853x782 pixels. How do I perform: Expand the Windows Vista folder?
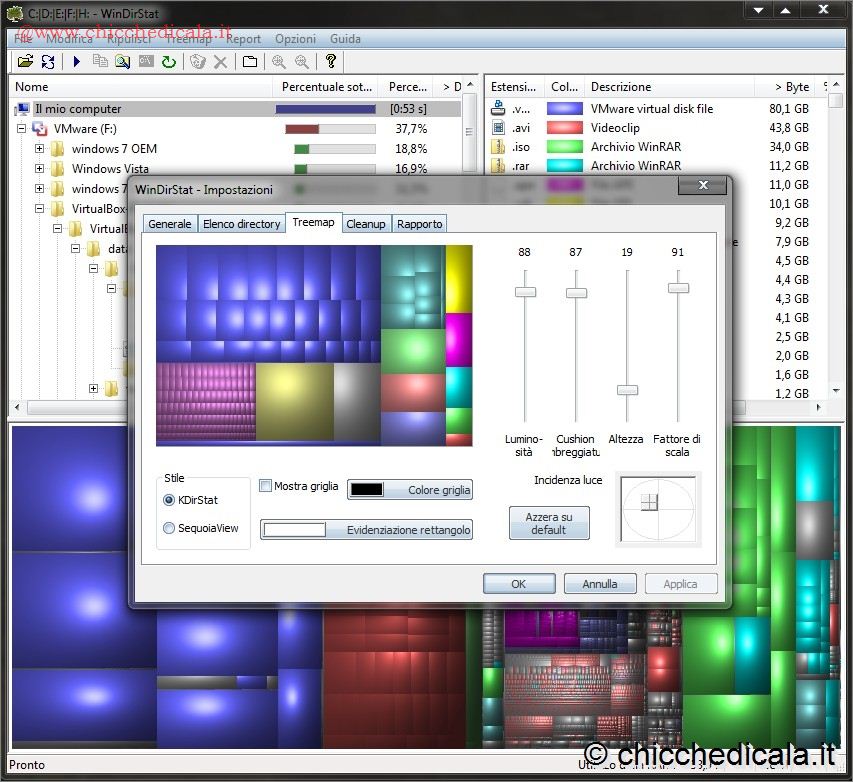click(x=40, y=169)
